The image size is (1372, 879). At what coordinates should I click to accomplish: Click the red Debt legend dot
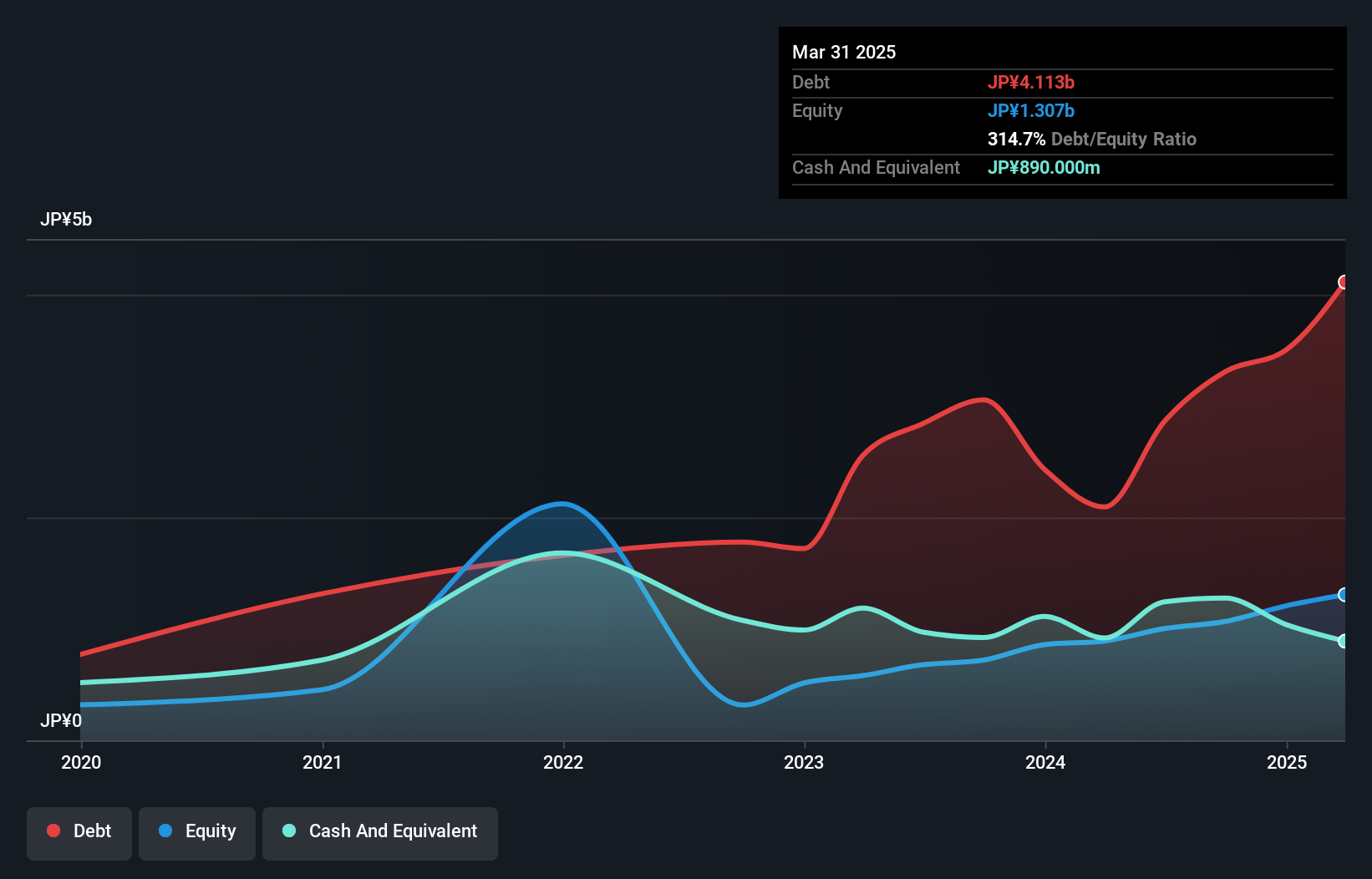pos(53,831)
